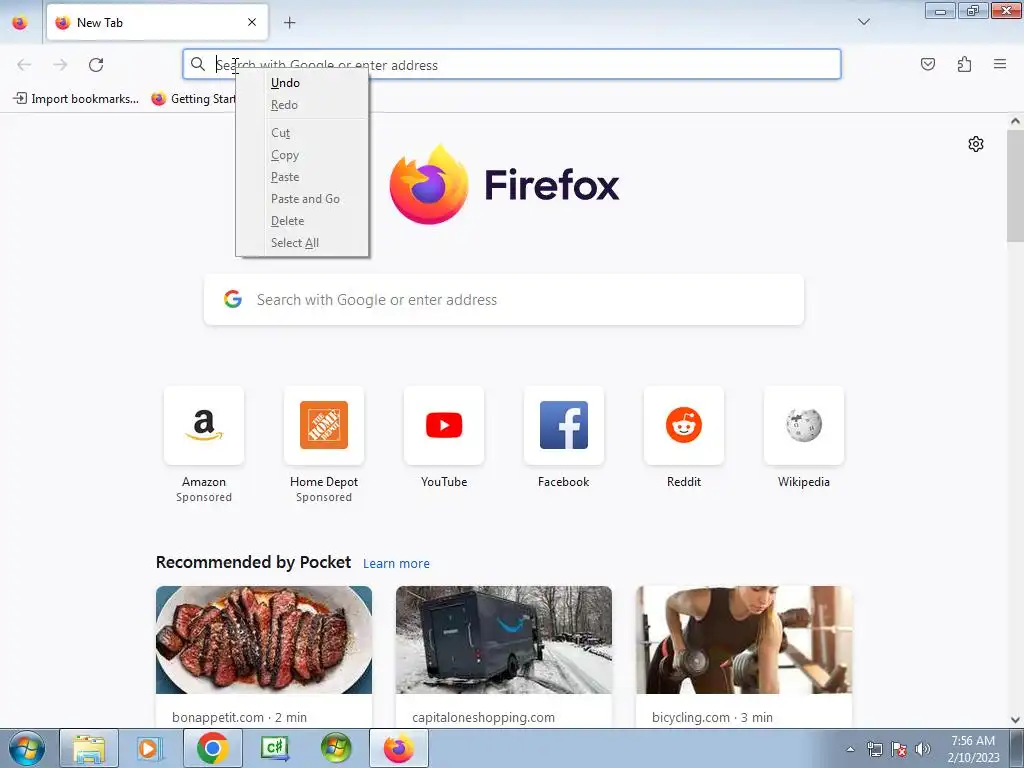
Task: Expand the list all tabs chevron
Action: point(863,22)
